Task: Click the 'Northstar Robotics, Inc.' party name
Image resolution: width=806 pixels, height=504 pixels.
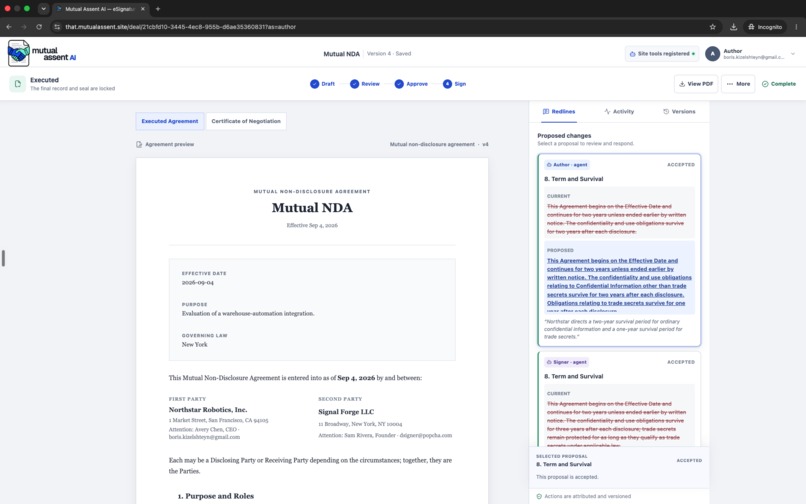Action: (x=208, y=410)
